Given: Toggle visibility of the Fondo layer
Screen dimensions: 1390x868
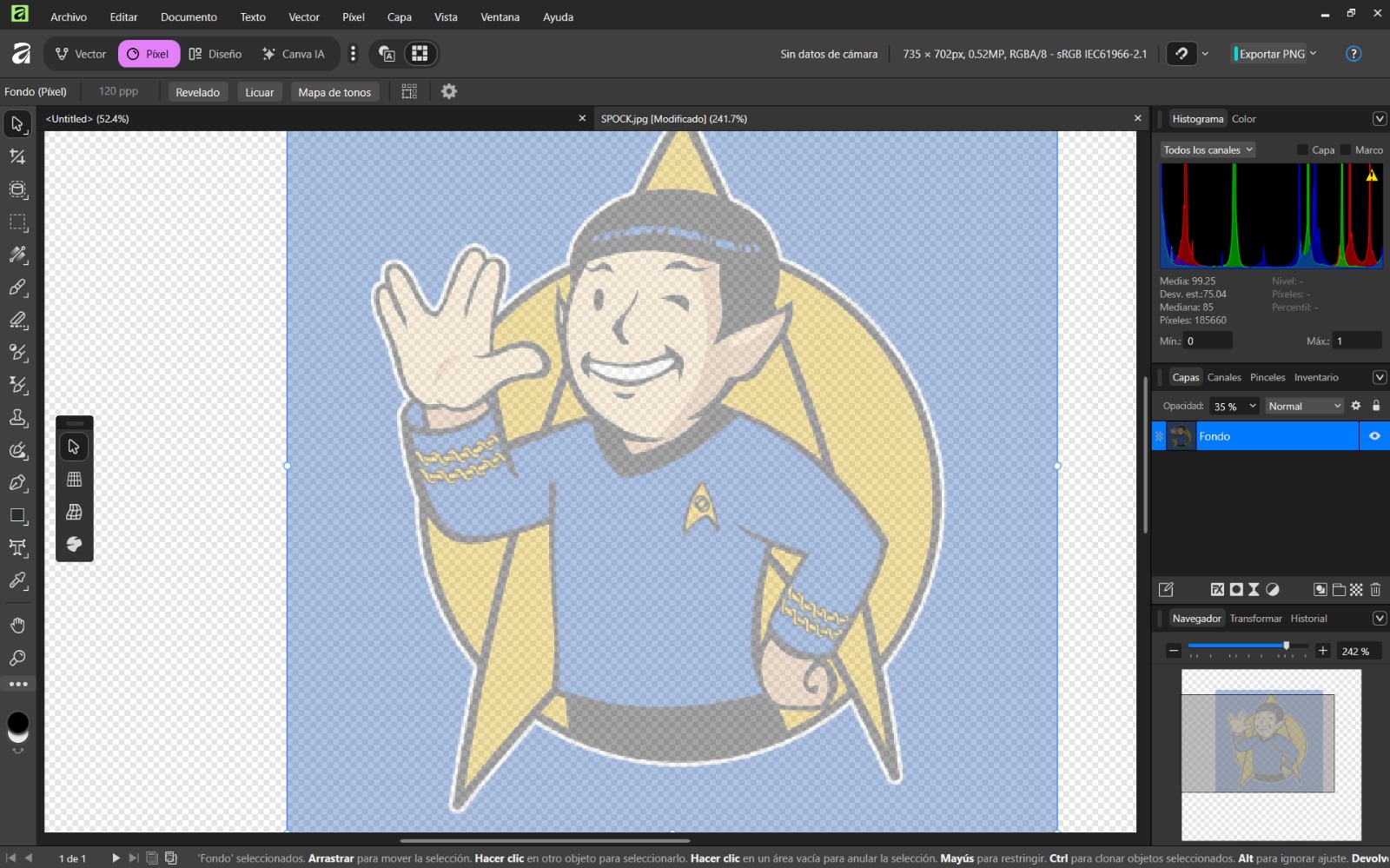Looking at the screenshot, I should coord(1373,436).
